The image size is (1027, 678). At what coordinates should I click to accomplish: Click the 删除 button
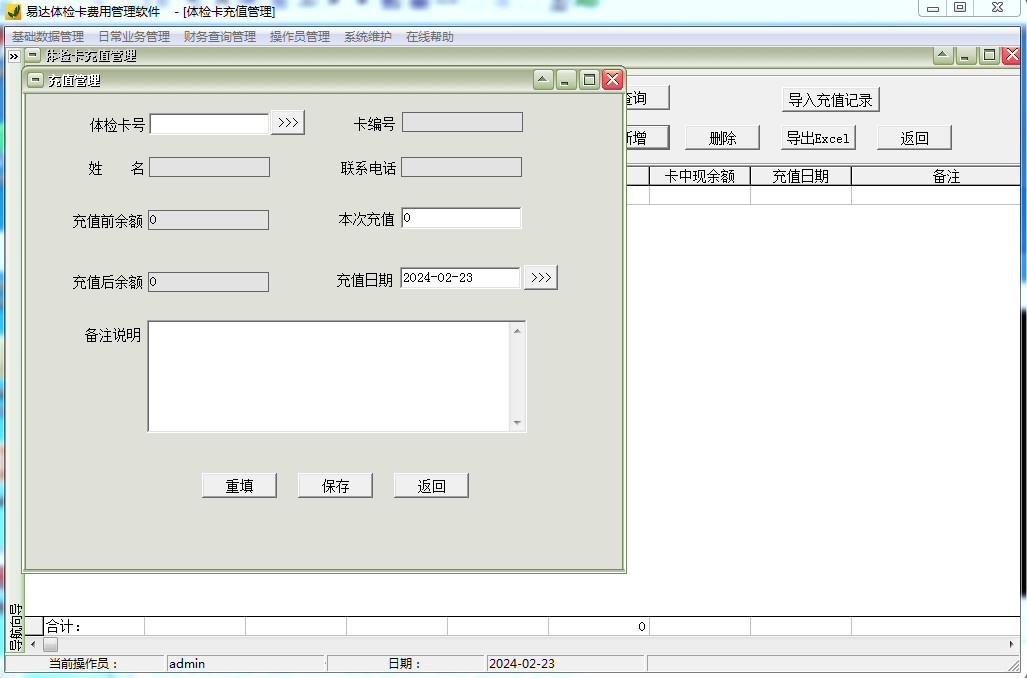click(x=722, y=138)
